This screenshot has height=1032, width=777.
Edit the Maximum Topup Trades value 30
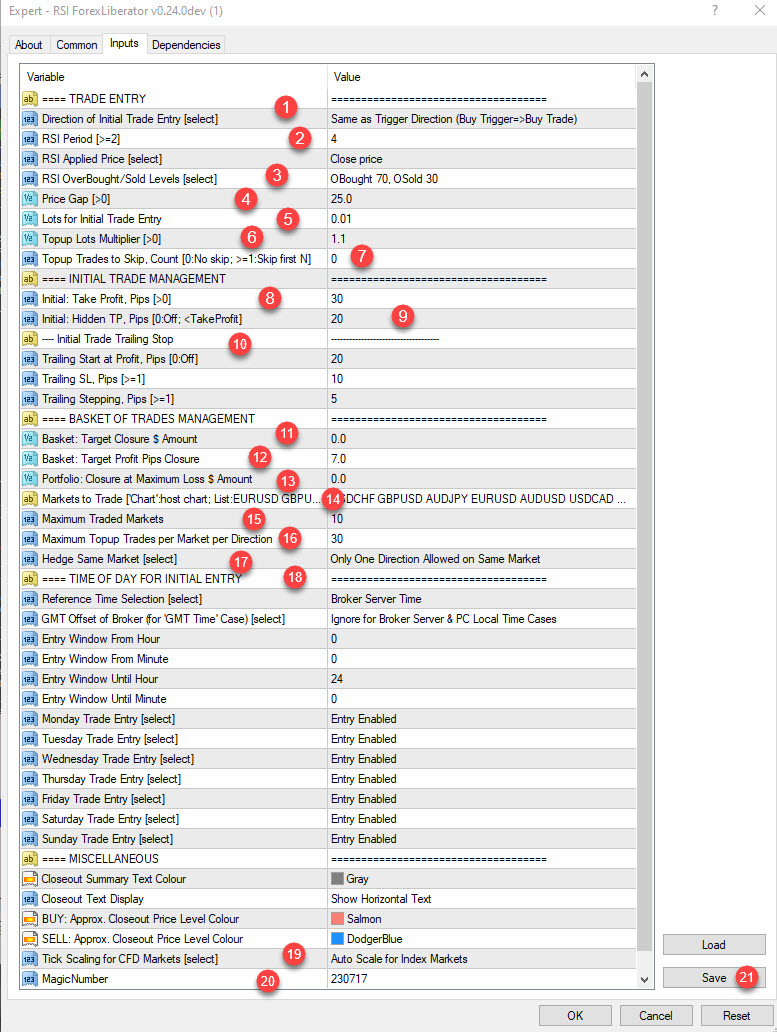point(482,539)
